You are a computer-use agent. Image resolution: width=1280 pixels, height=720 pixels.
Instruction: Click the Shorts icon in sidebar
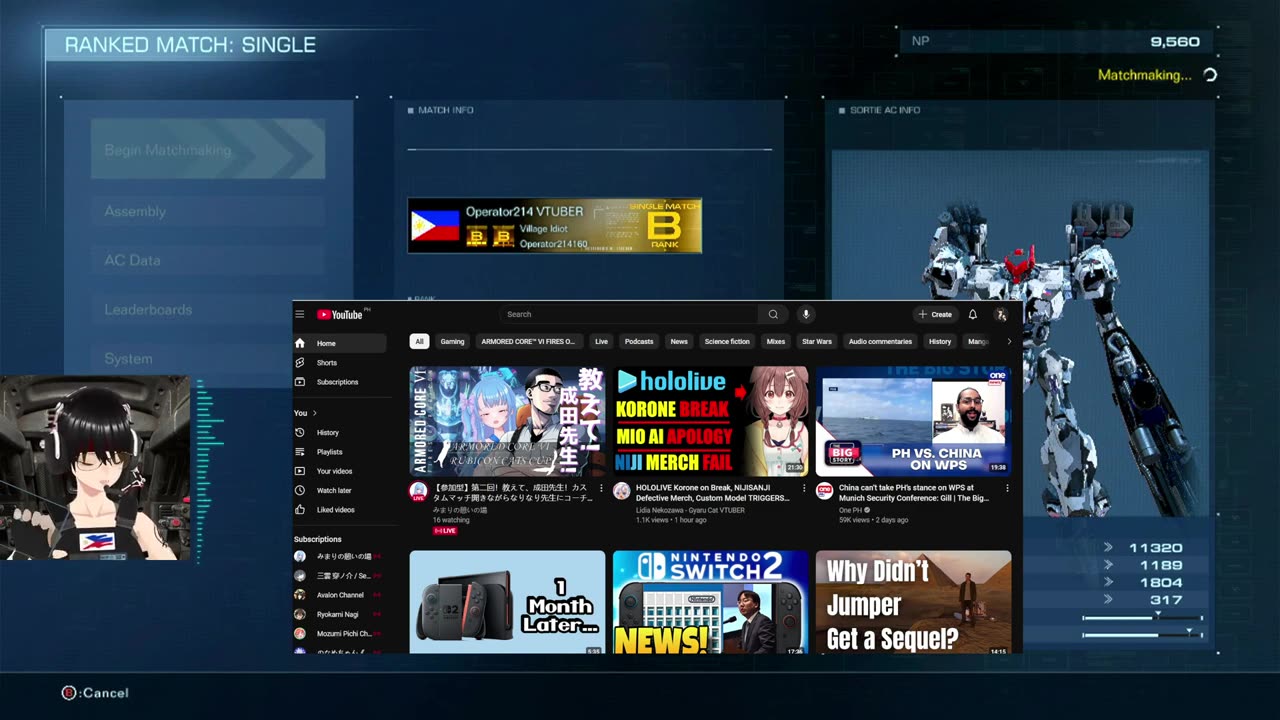point(300,362)
